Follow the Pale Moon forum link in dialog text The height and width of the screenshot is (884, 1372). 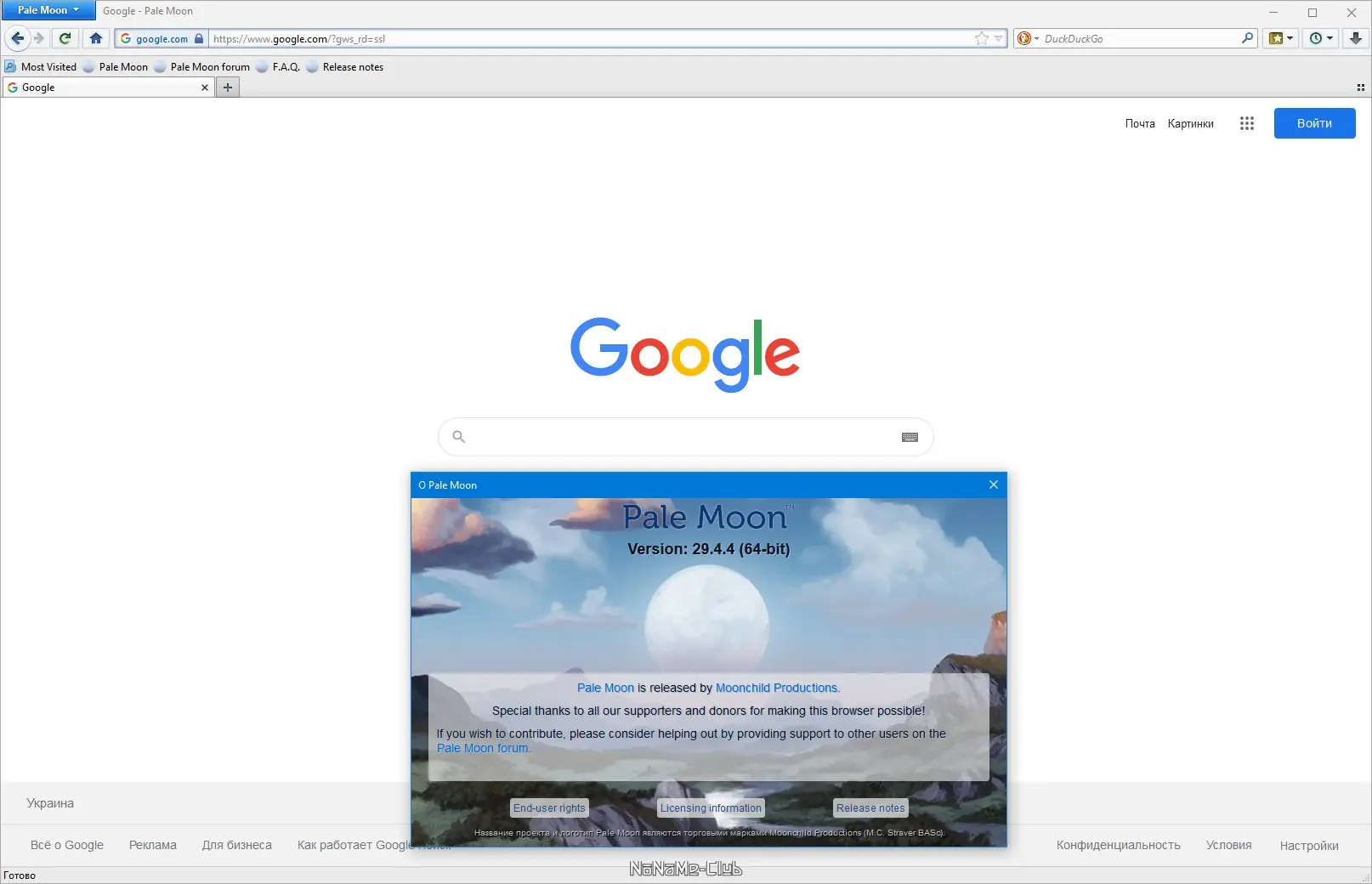[483, 748]
